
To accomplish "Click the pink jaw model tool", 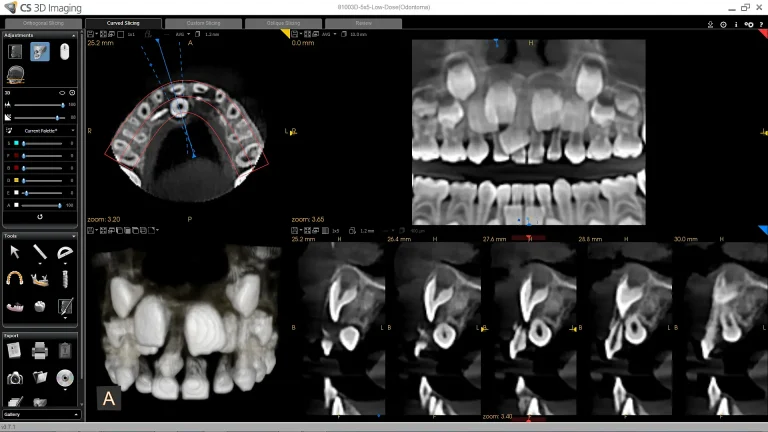I will [15, 307].
